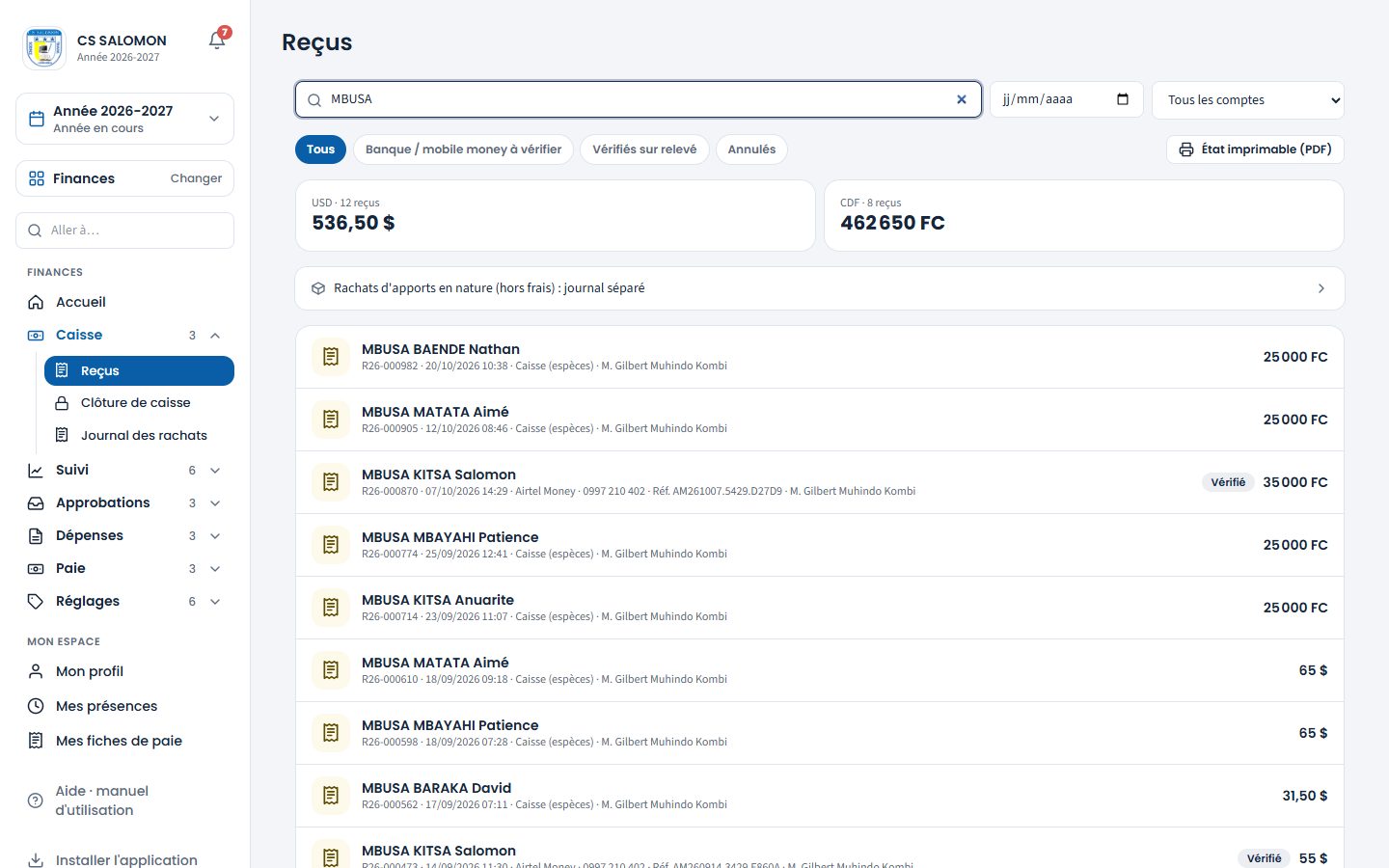Click État imprimable (PDF) button
The height and width of the screenshot is (868, 1389).
coord(1255,149)
